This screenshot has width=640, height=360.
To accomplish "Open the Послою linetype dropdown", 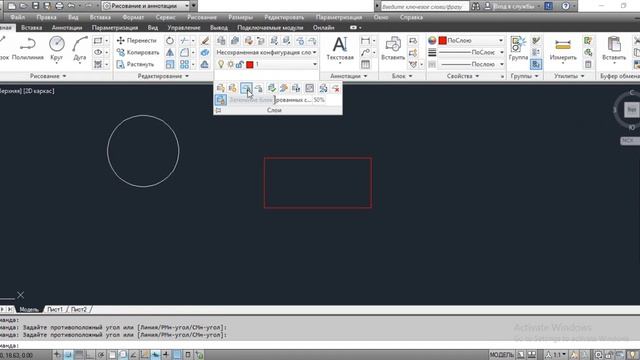I will click(471, 64).
